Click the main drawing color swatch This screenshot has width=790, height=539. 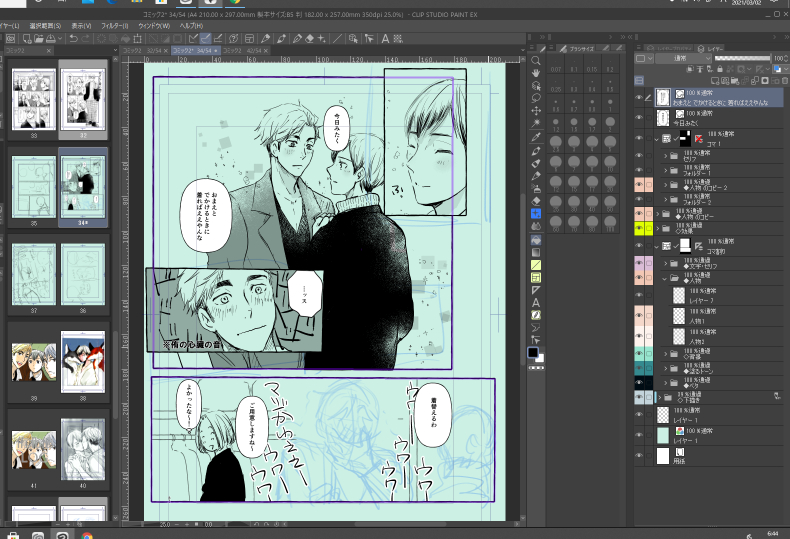(533, 352)
